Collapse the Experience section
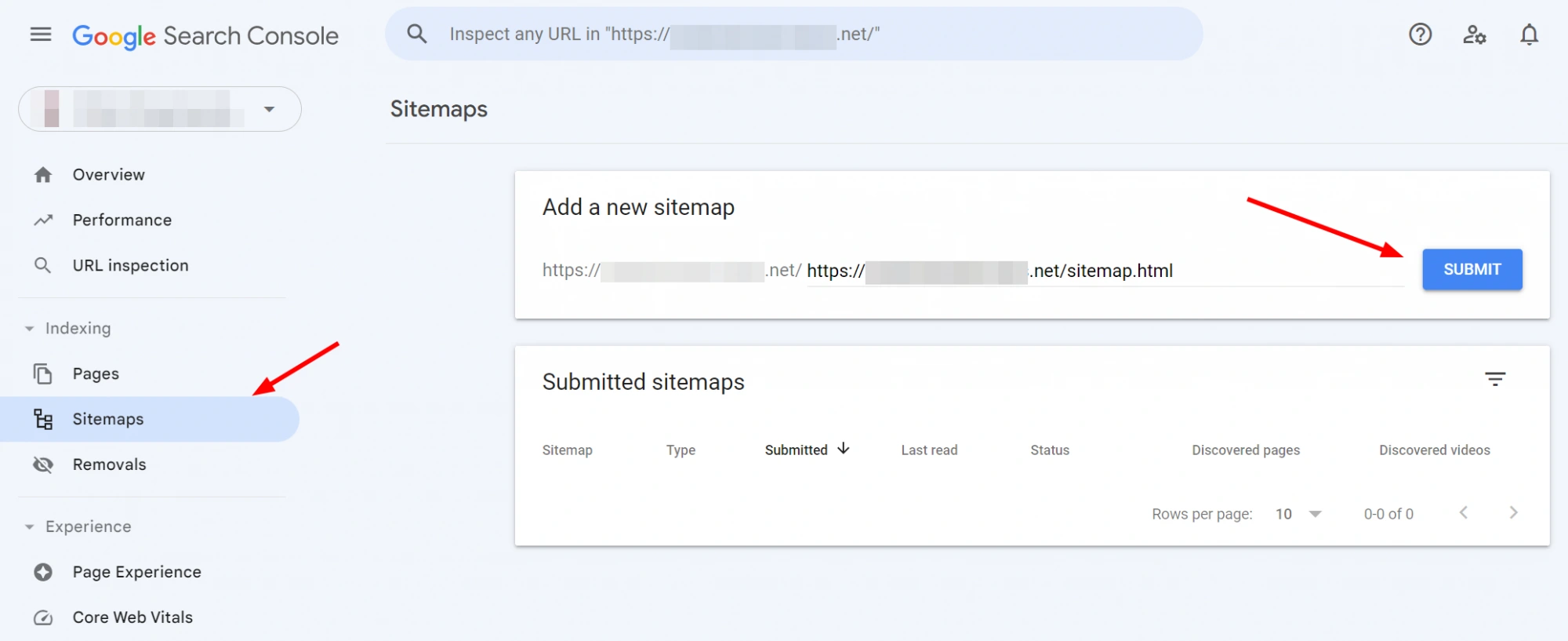The height and width of the screenshot is (641, 1568). click(30, 527)
